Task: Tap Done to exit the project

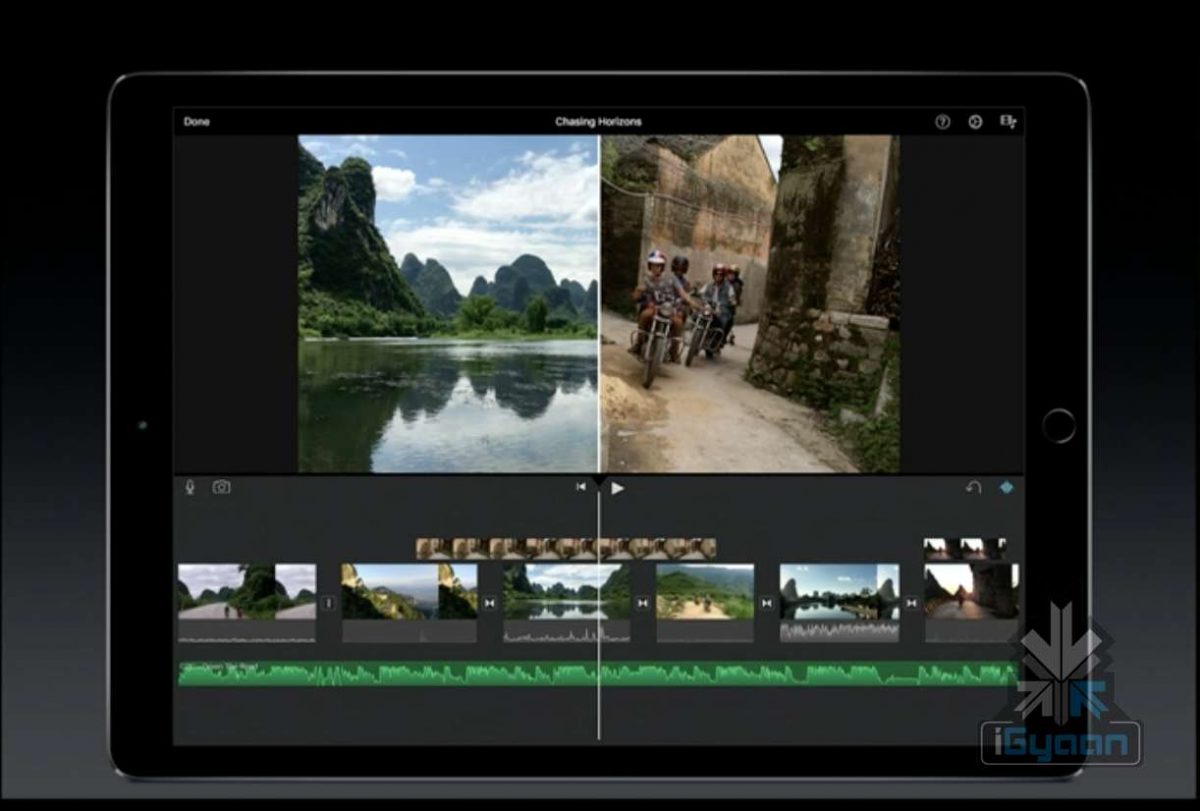Action: (197, 122)
